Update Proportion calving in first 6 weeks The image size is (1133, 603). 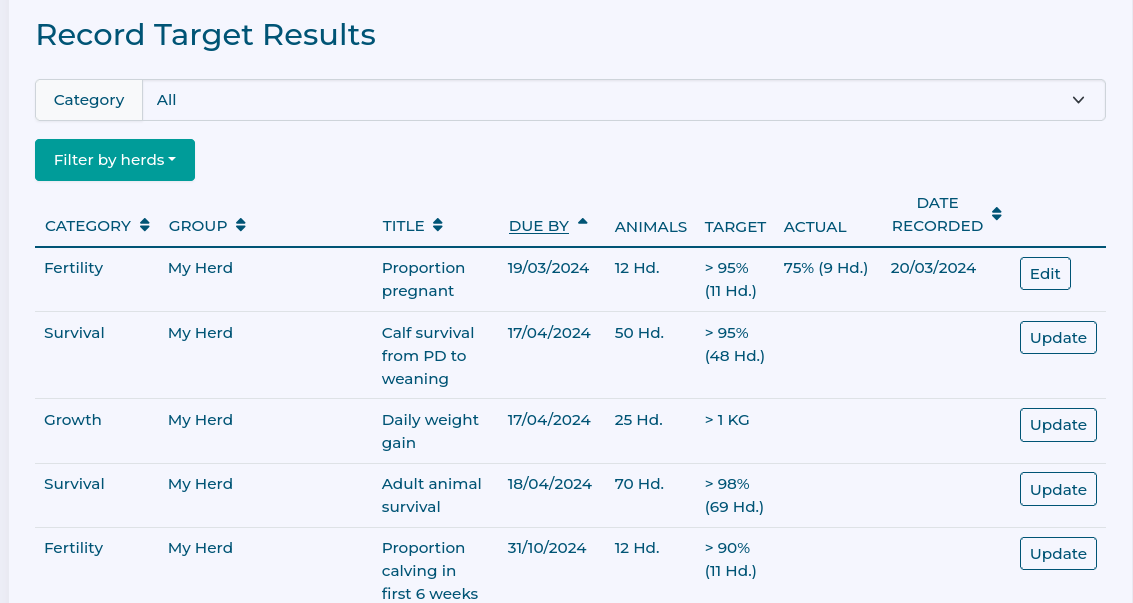1058,554
